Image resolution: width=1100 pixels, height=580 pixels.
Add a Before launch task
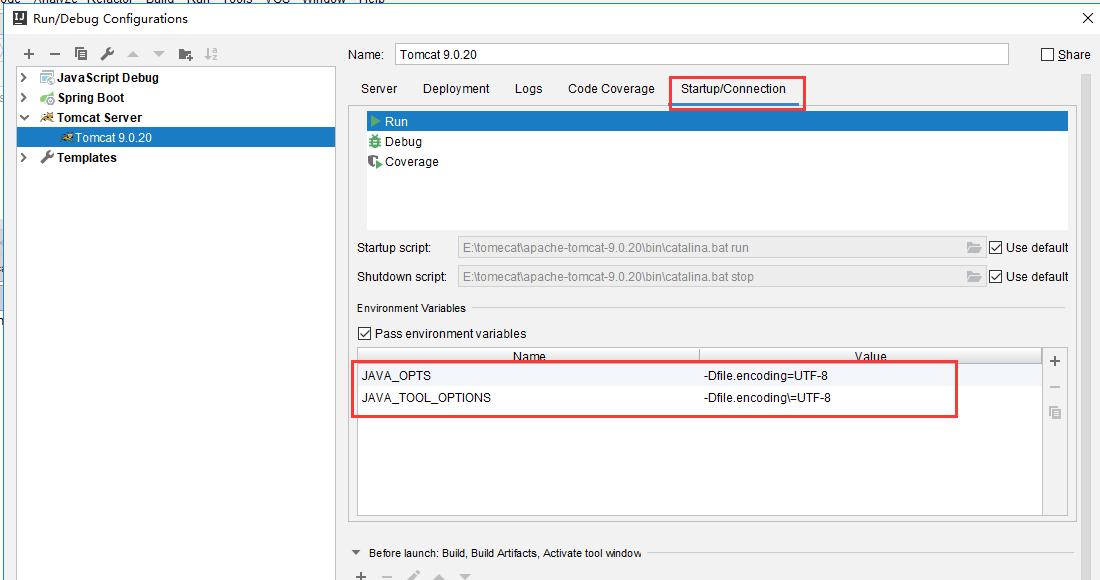tap(361, 575)
